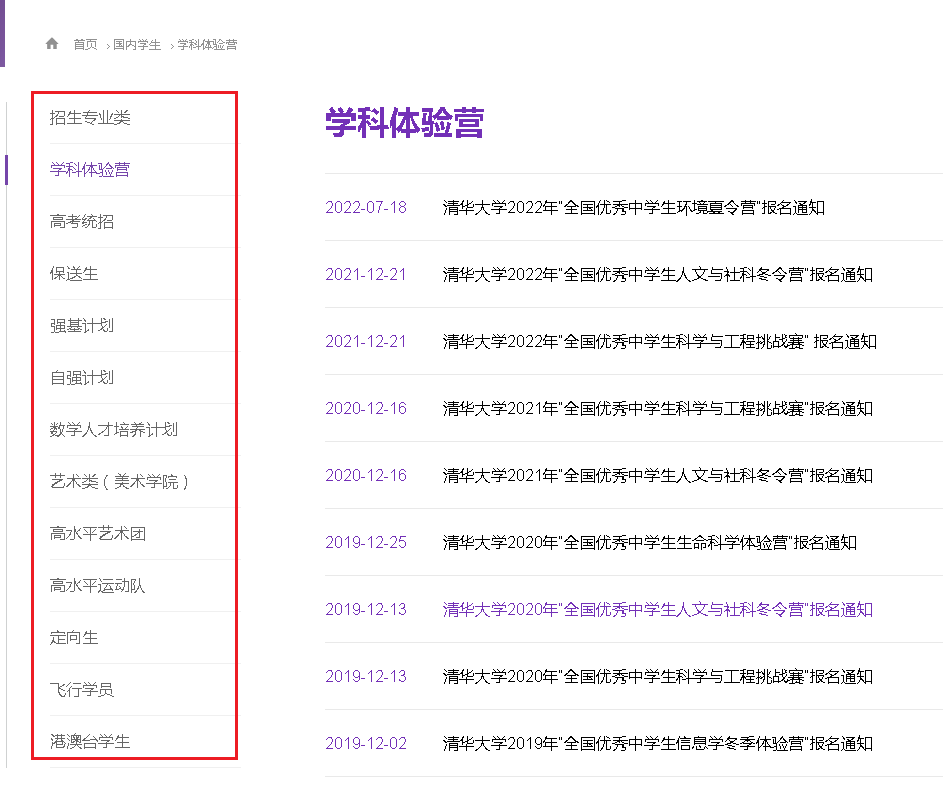
Task: Open the 2020年 生命科学体验营 报名通知
Action: click(x=650, y=543)
